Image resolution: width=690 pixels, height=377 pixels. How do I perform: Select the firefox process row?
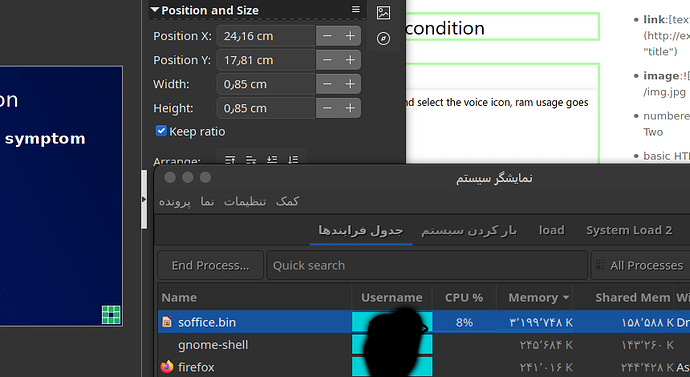pos(424,367)
